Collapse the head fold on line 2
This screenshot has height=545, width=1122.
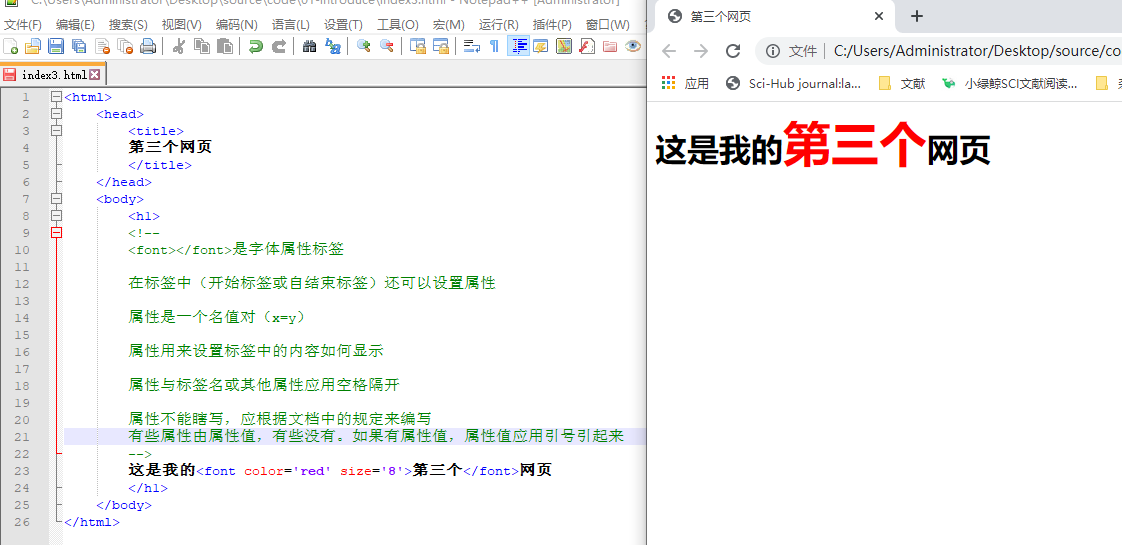(57, 114)
